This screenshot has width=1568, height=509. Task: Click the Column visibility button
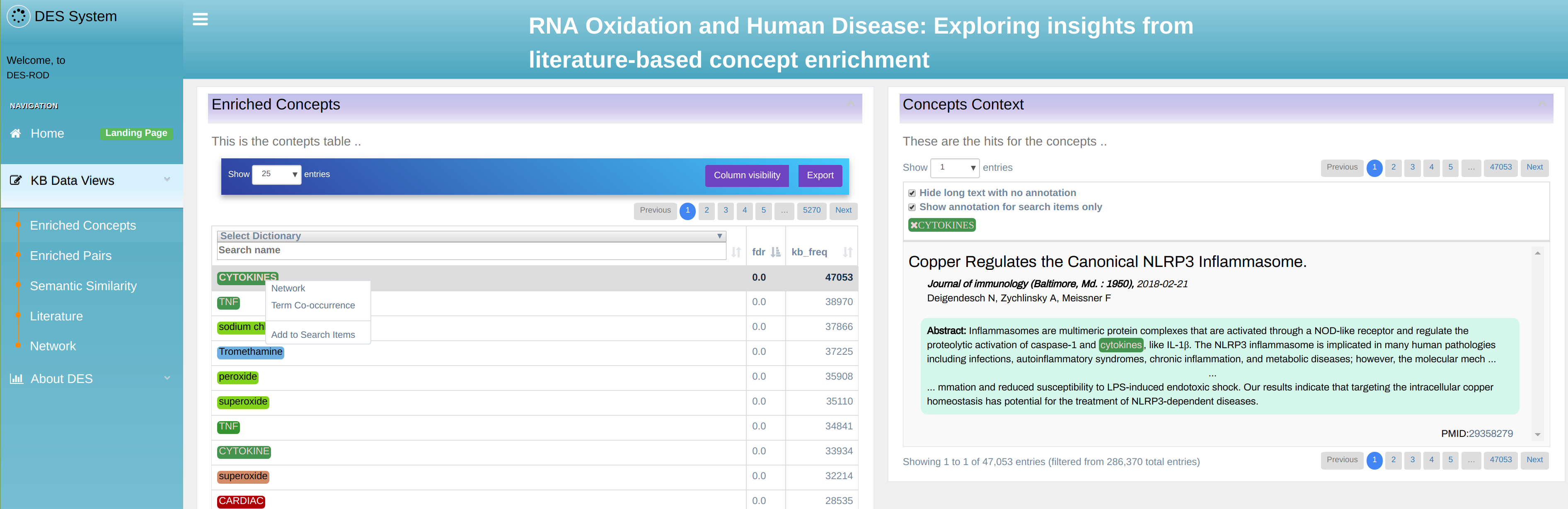pos(747,175)
